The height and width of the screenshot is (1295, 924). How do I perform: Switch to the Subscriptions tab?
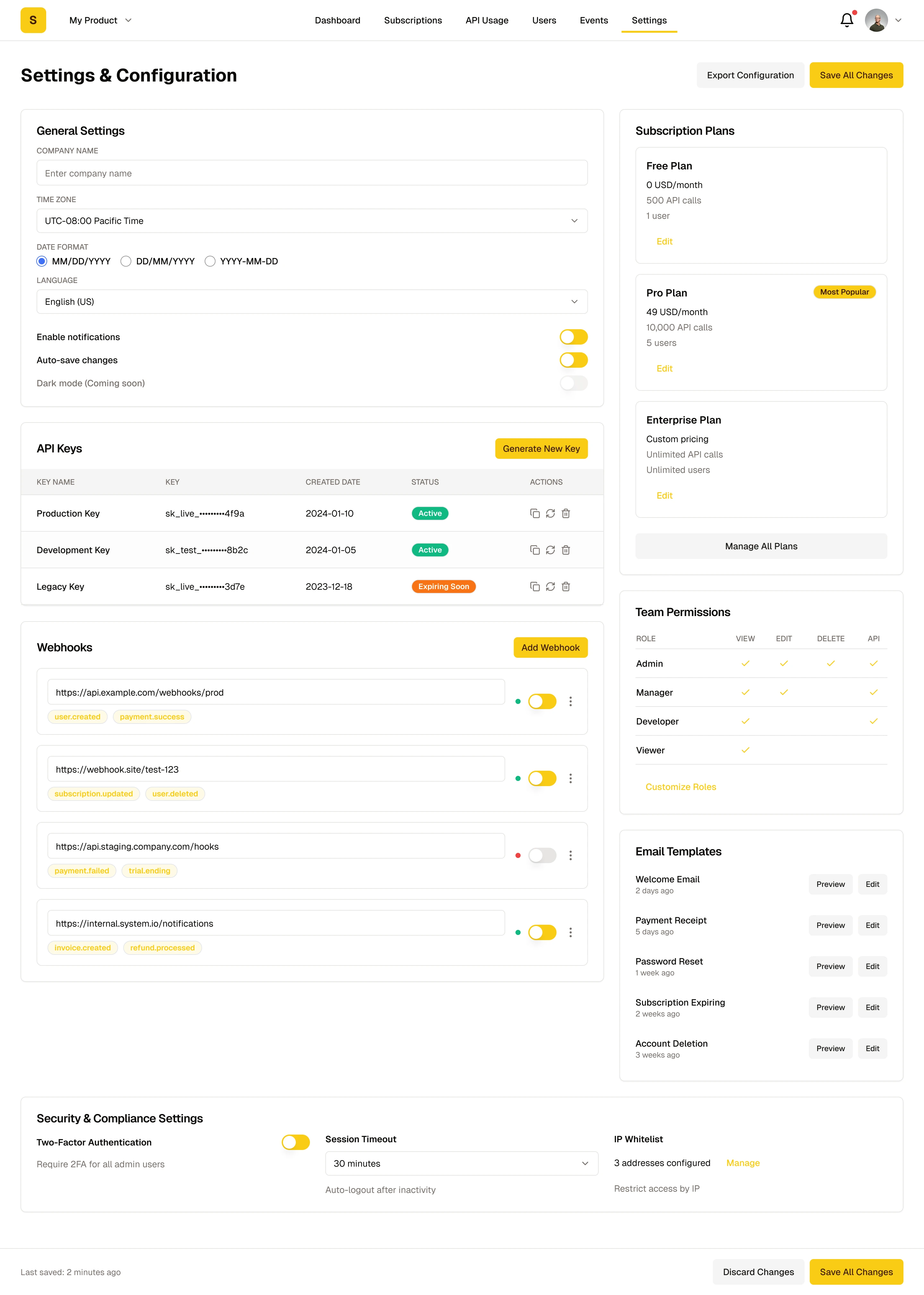pyautogui.click(x=413, y=21)
